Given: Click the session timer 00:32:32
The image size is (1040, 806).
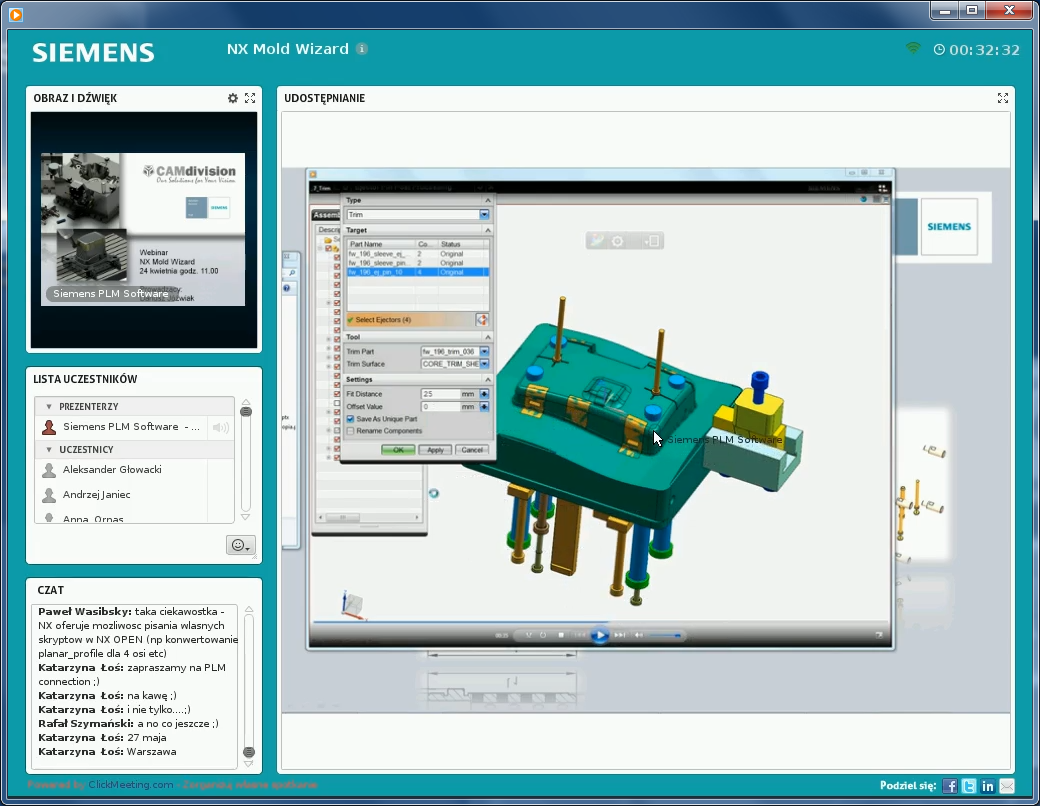Looking at the screenshot, I should point(984,50).
